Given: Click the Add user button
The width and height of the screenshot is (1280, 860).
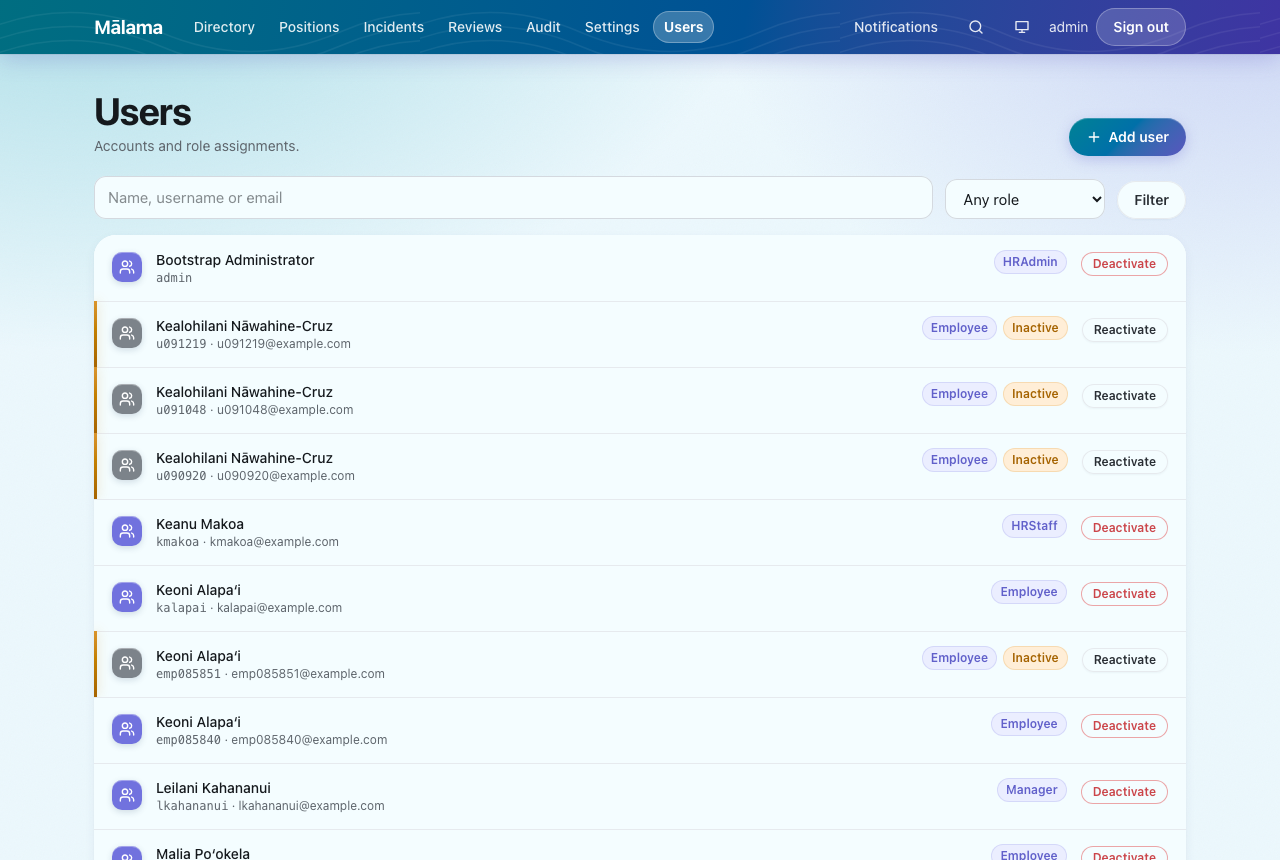Looking at the screenshot, I should (x=1127, y=137).
